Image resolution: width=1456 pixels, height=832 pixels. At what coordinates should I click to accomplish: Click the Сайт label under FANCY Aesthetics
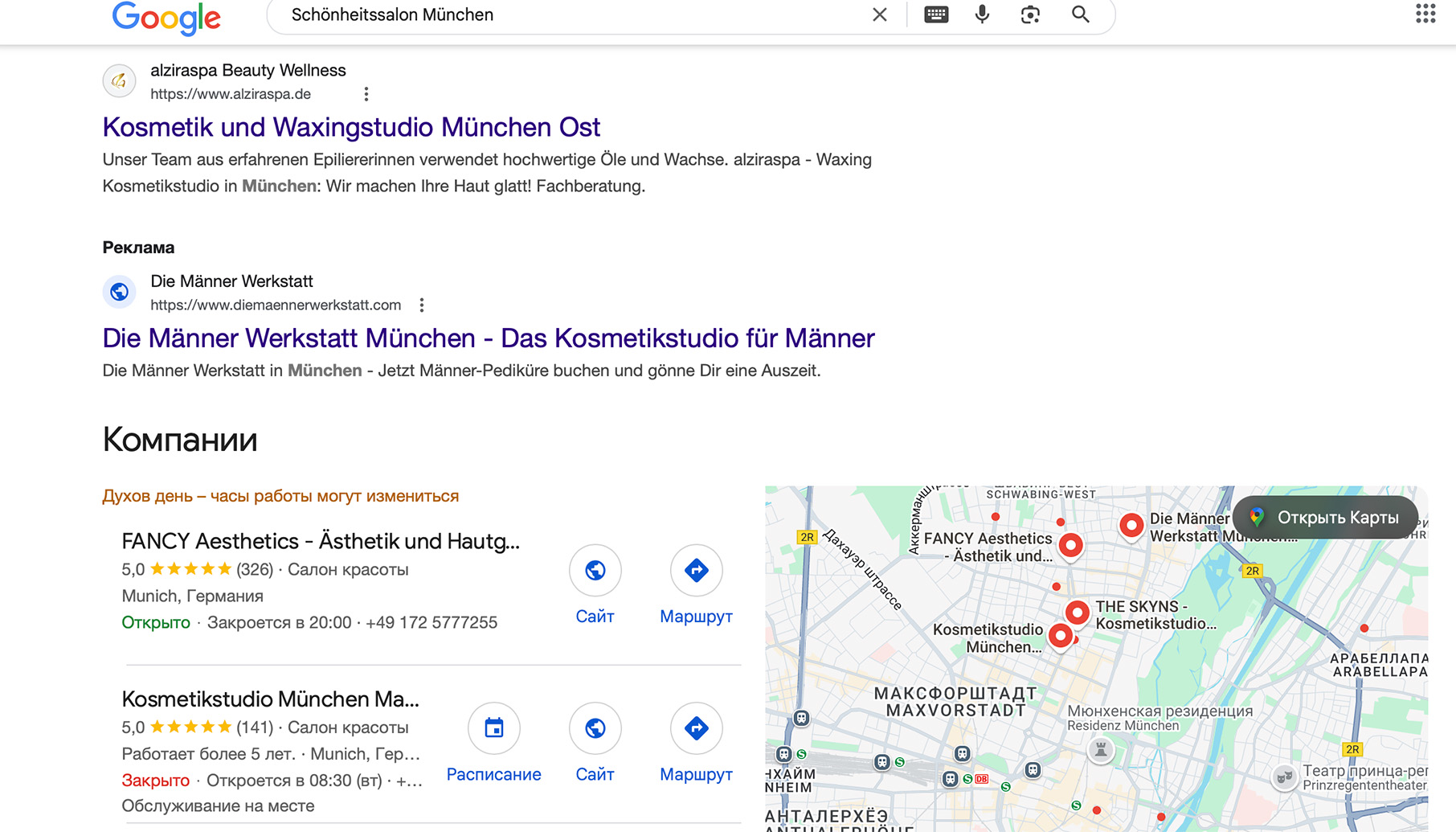pyautogui.click(x=595, y=617)
